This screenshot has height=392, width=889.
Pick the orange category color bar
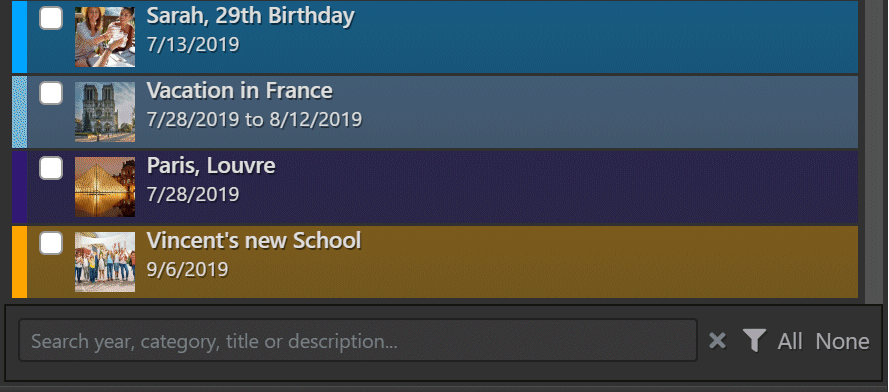tap(19, 262)
